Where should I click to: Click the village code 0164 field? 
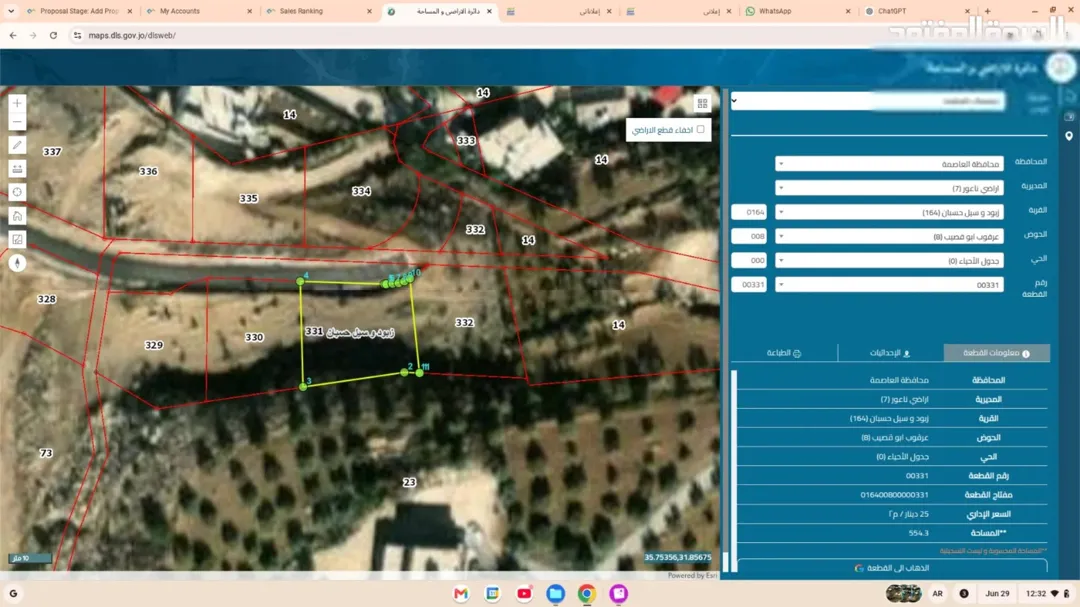point(749,212)
